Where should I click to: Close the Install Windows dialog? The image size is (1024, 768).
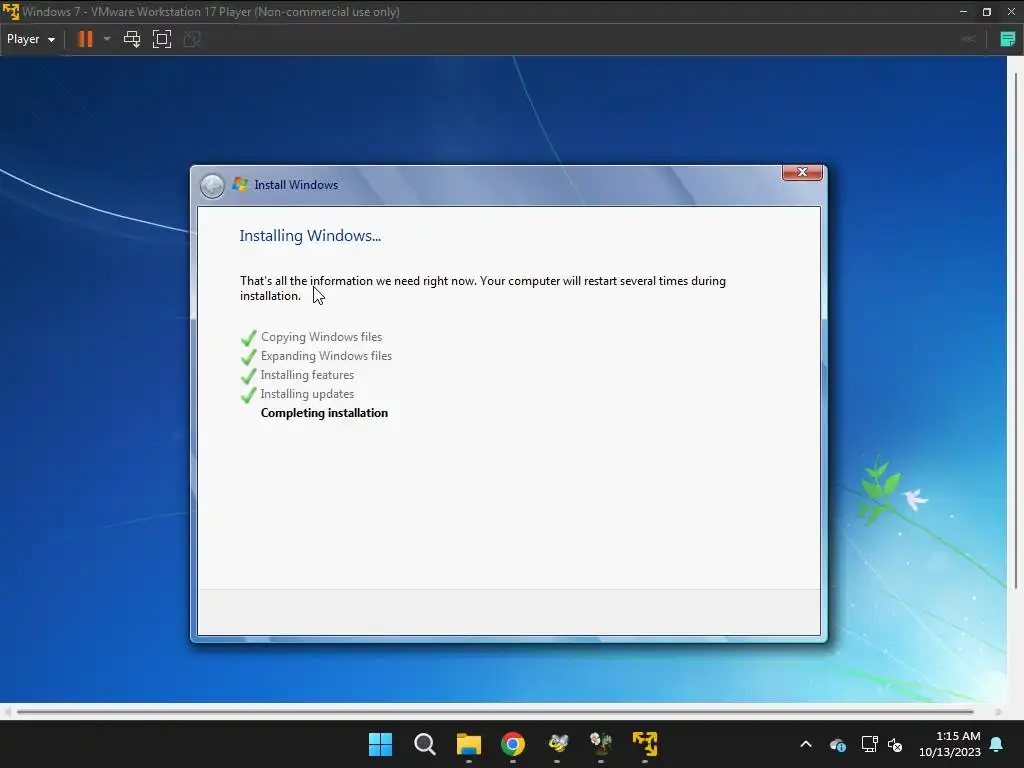[802, 172]
